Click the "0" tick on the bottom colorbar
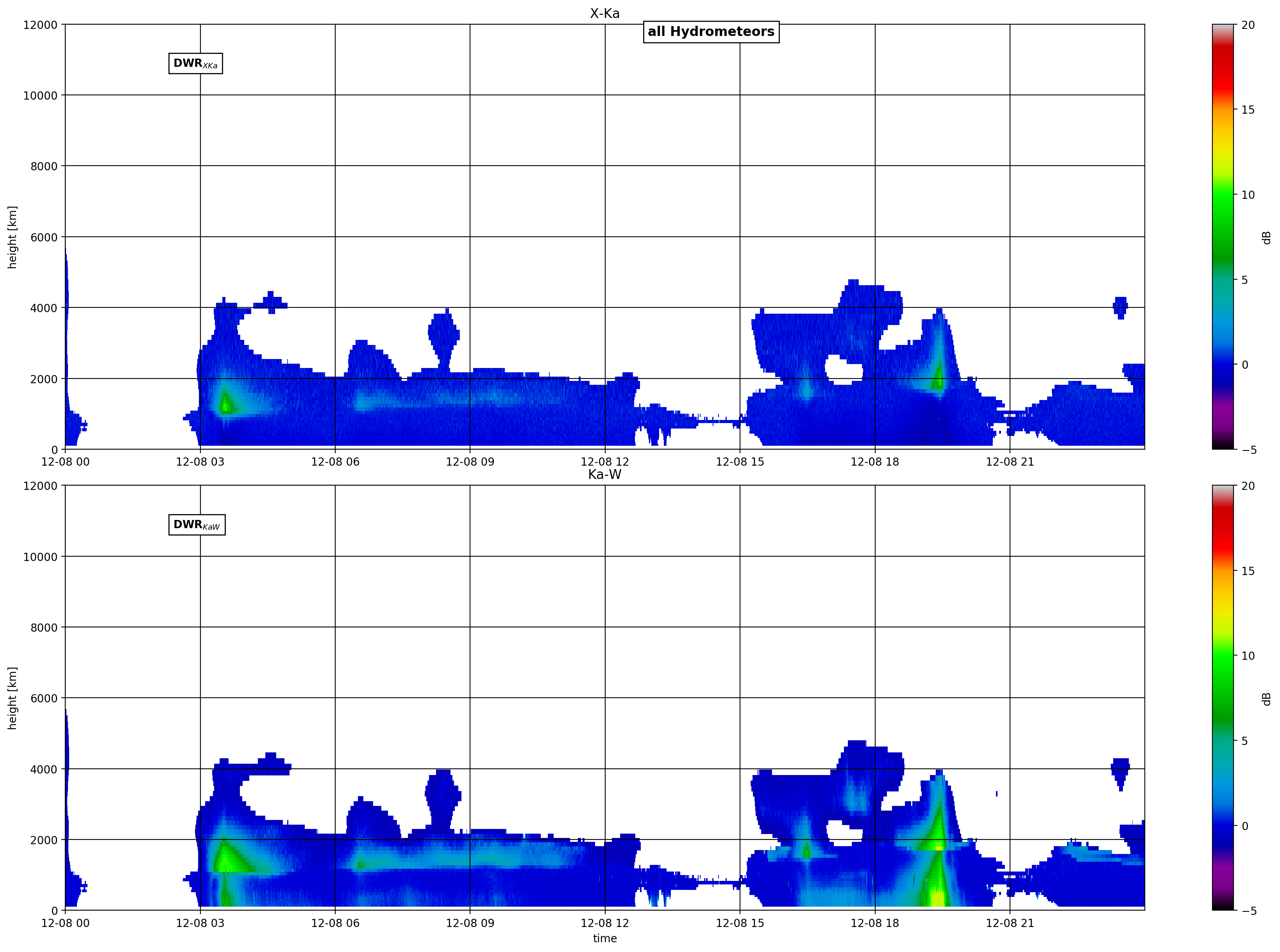The height and width of the screenshot is (952, 1280). [1244, 826]
